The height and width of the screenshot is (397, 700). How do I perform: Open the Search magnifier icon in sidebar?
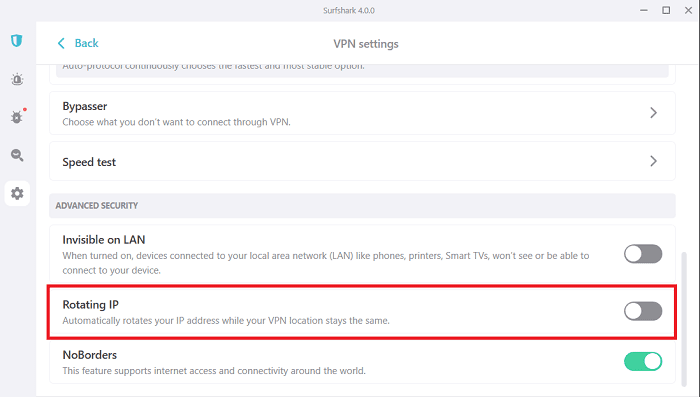click(17, 155)
